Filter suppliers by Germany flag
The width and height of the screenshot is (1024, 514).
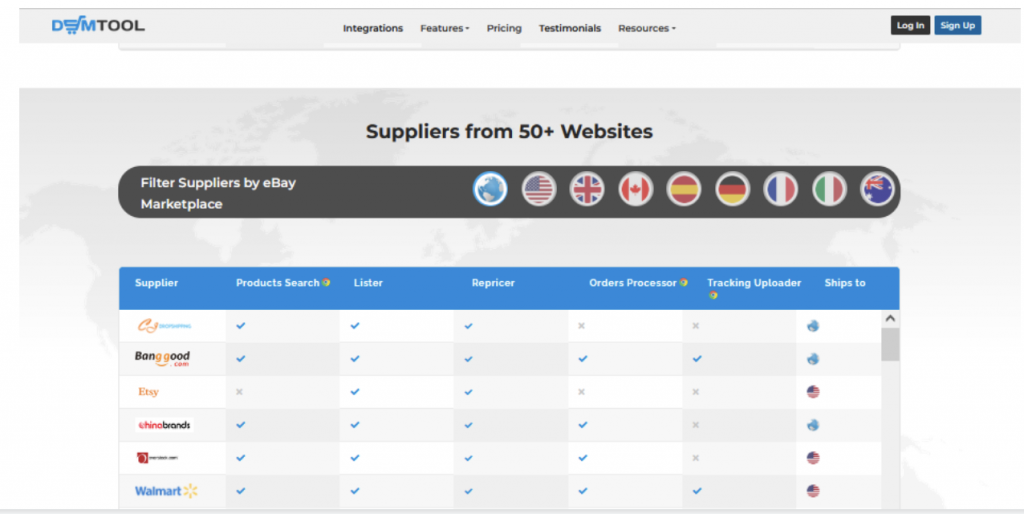click(x=732, y=189)
